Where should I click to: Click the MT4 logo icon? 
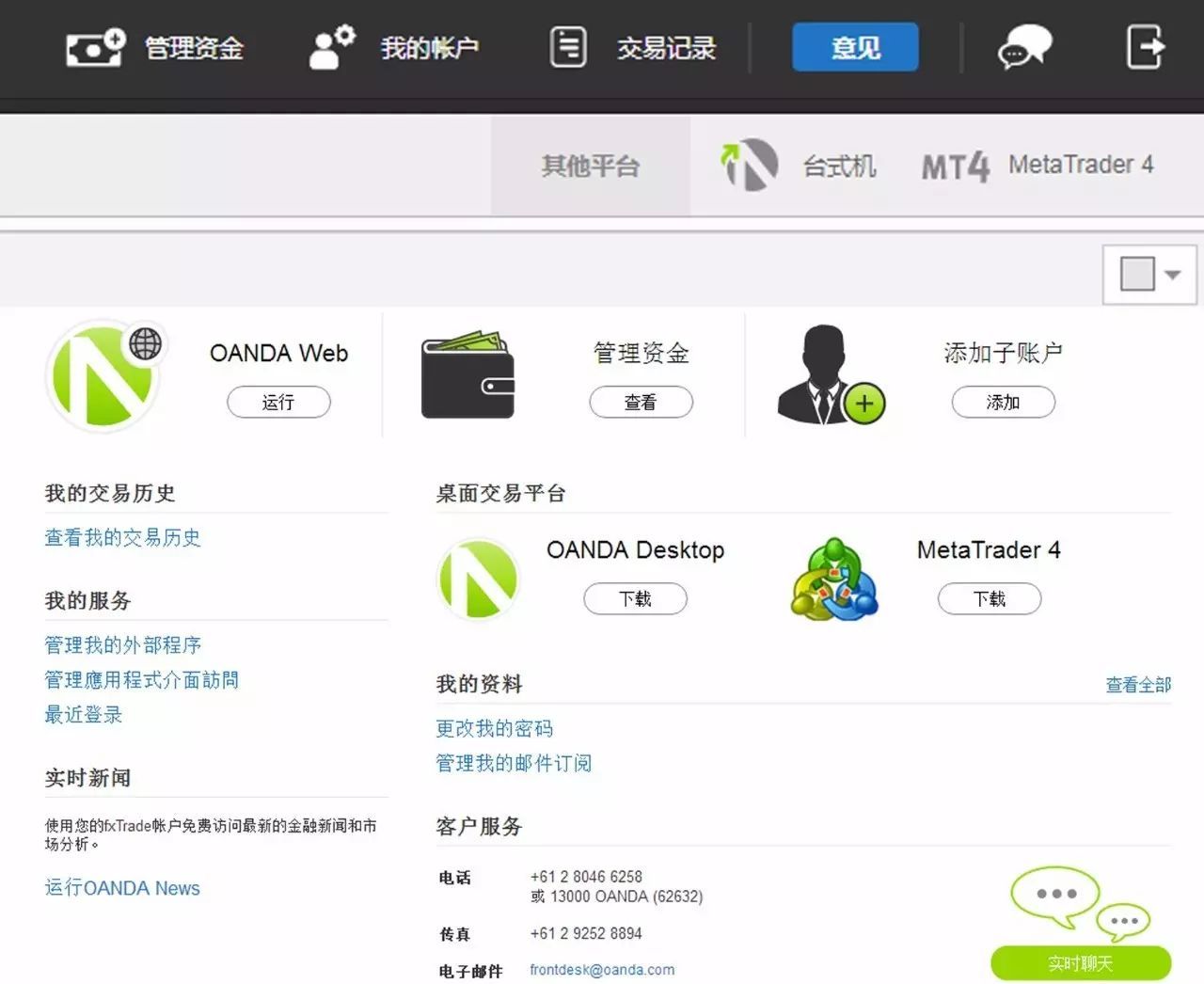(956, 167)
